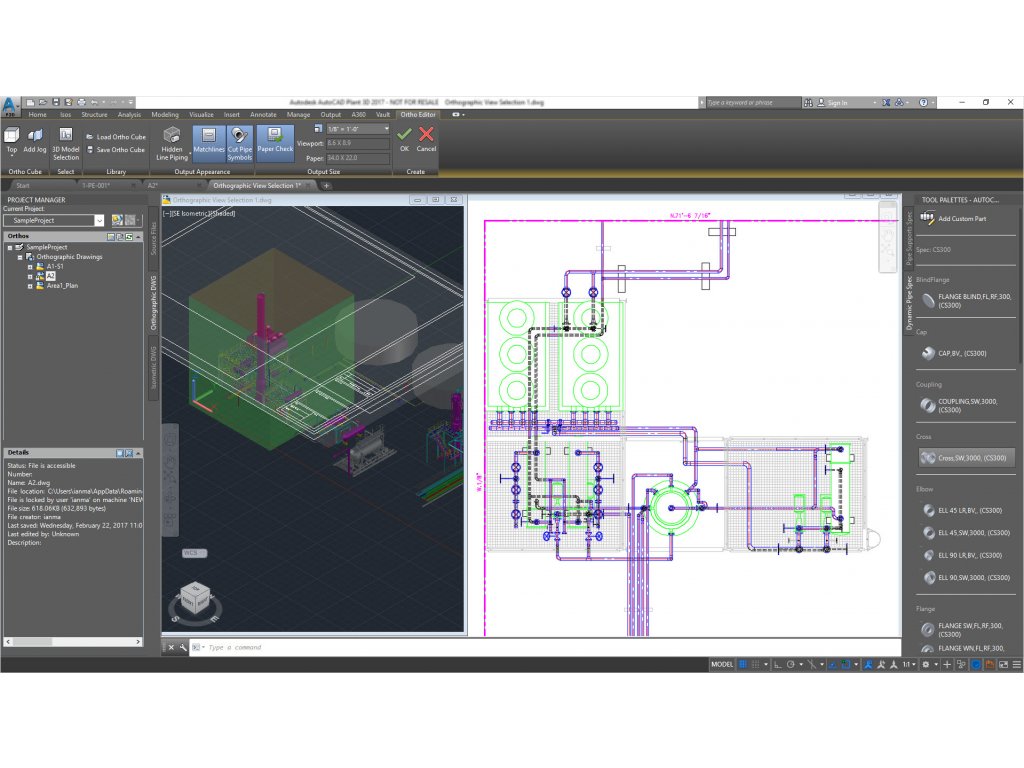Expand the Area1_Plan tree node
This screenshot has width=1024, height=768.
coord(30,286)
